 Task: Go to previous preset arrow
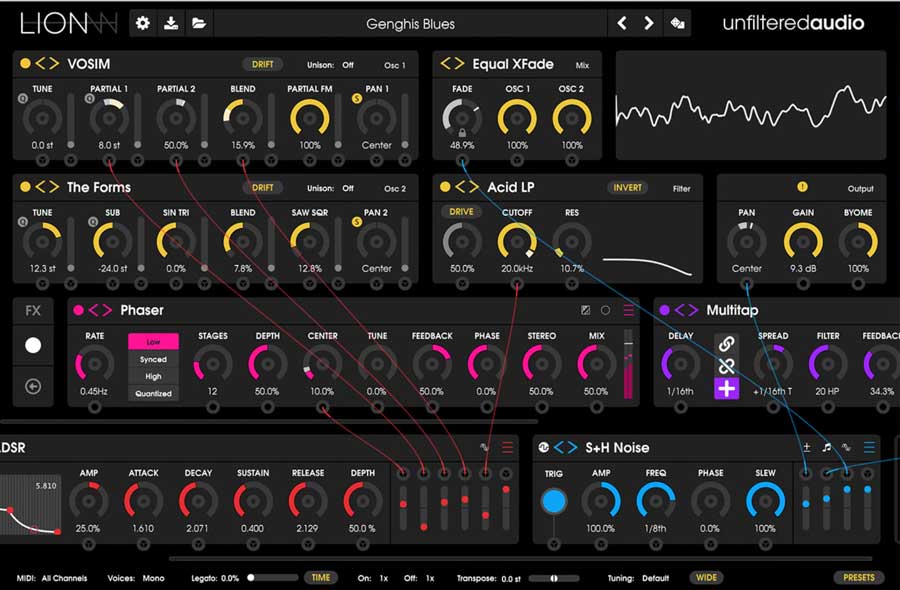tap(622, 24)
